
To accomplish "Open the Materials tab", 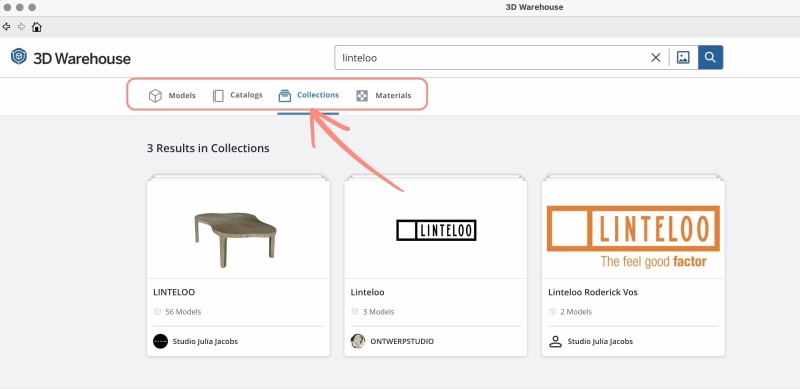I will pos(383,95).
